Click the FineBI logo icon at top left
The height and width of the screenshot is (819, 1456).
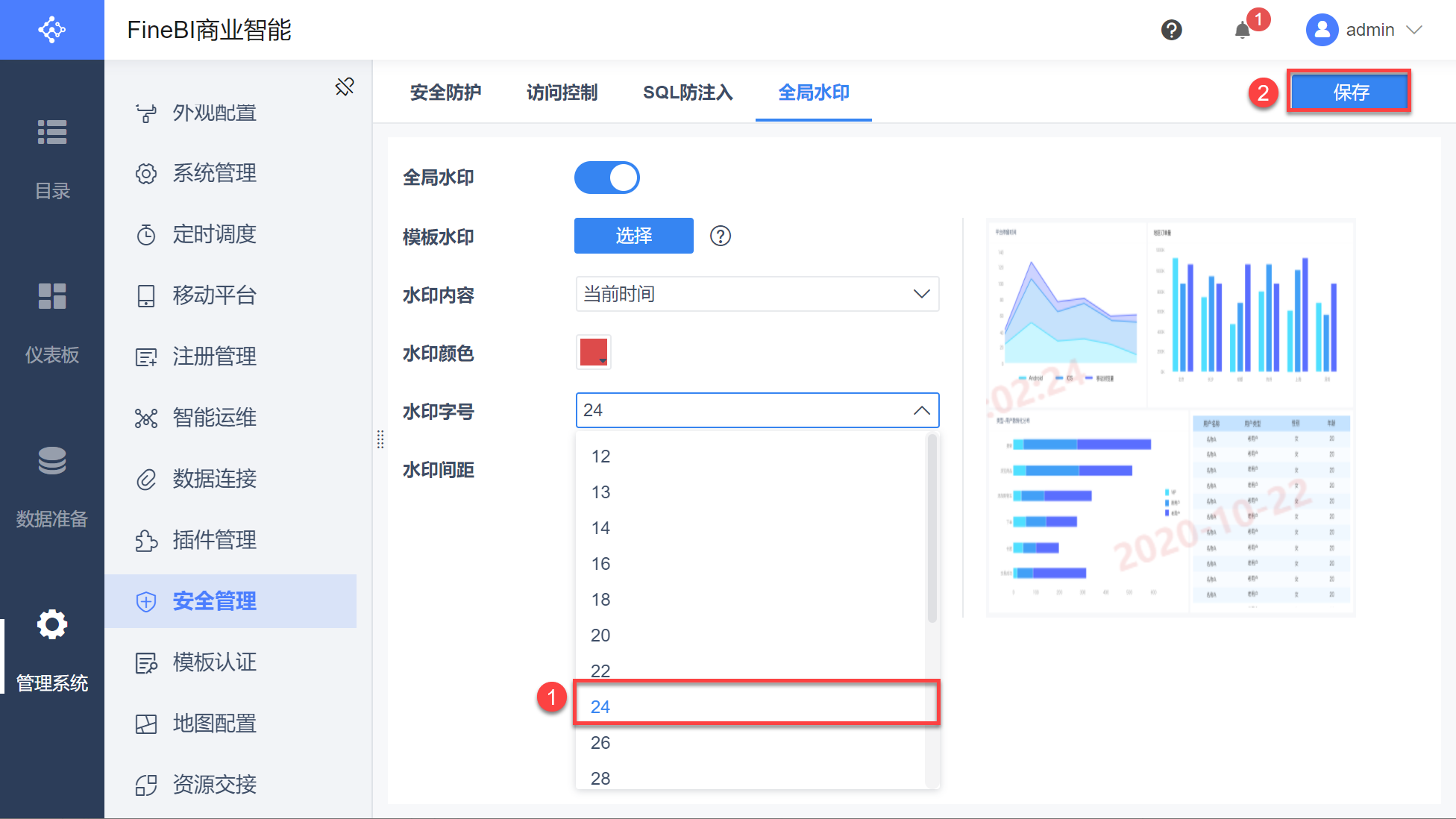52,30
